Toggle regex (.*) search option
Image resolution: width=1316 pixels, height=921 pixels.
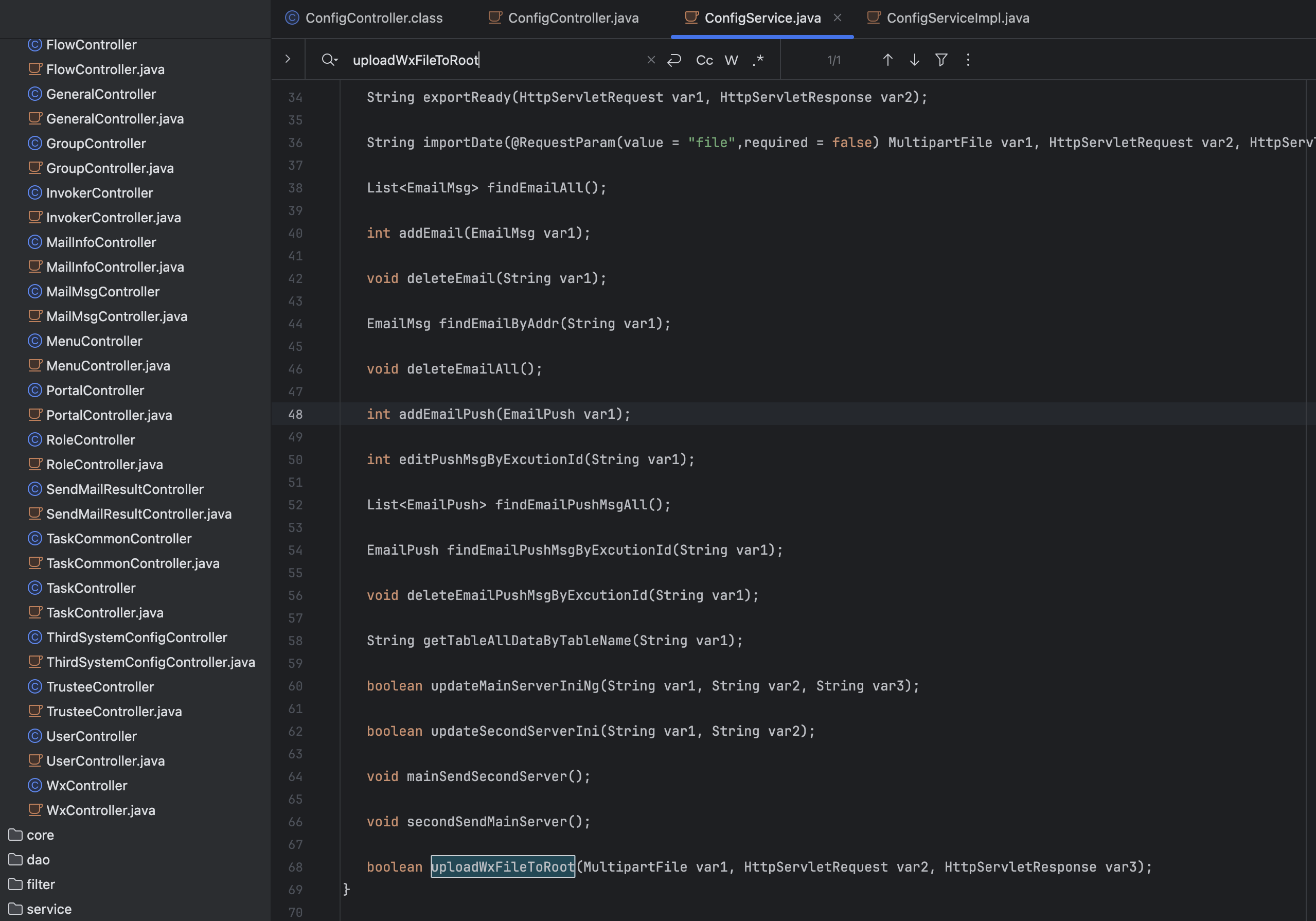click(x=758, y=60)
